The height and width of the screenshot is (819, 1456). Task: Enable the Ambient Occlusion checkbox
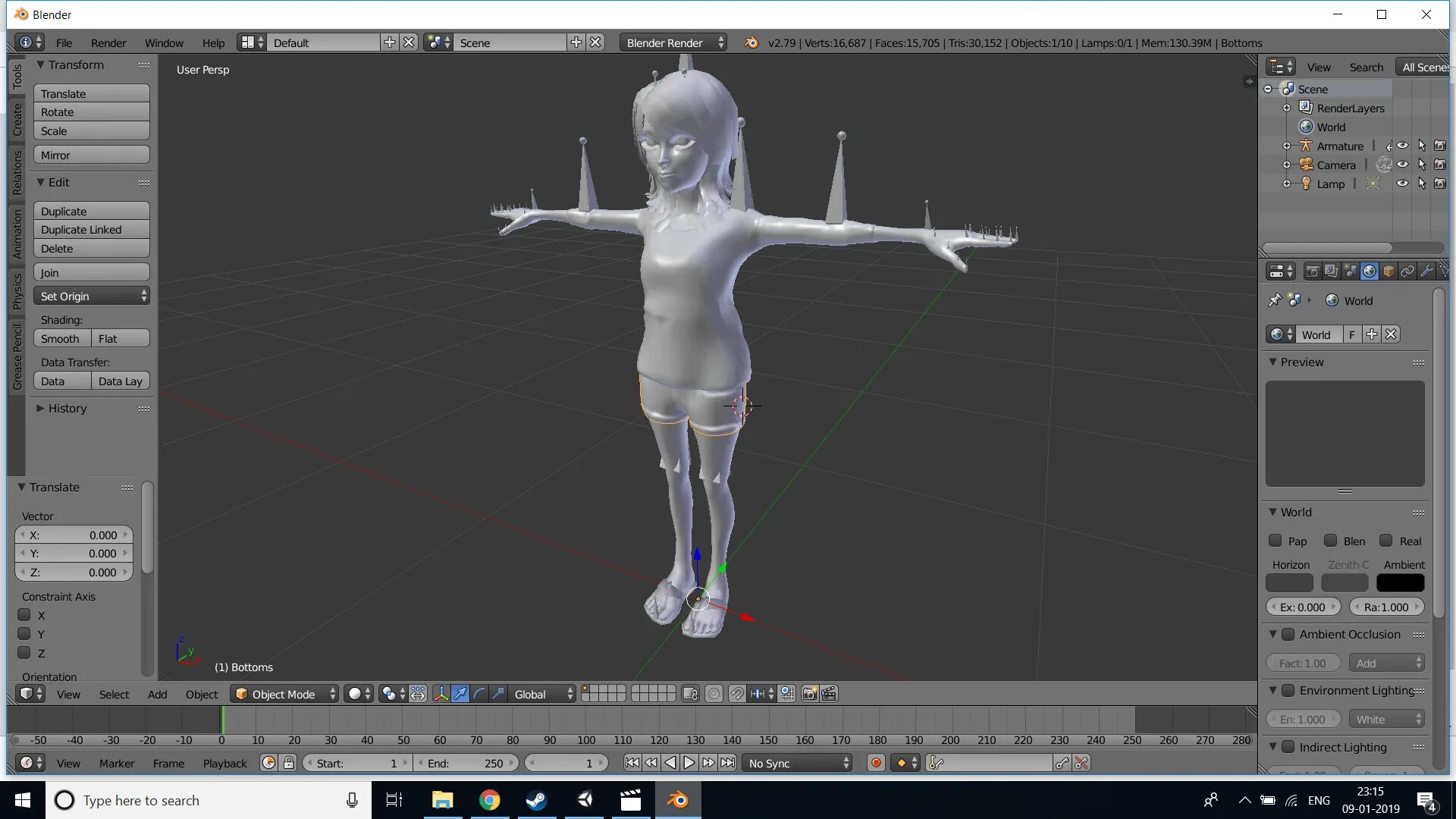pyautogui.click(x=1288, y=635)
